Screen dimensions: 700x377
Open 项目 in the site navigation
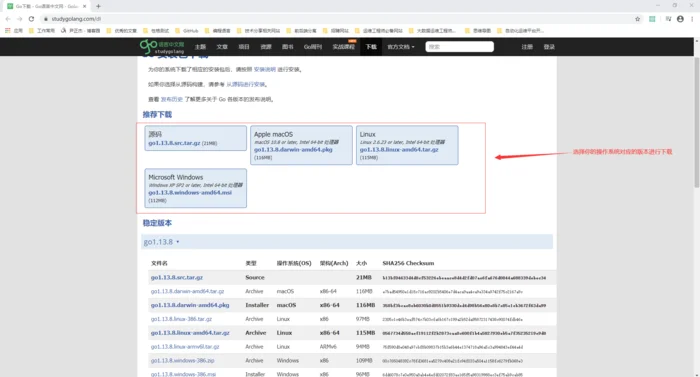coord(244,46)
